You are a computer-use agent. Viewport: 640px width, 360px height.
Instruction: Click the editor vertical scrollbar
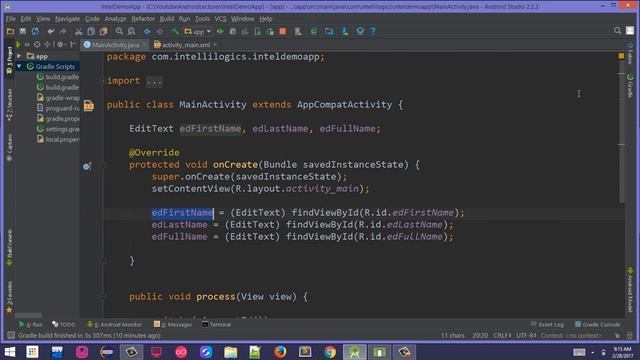[x=621, y=131]
